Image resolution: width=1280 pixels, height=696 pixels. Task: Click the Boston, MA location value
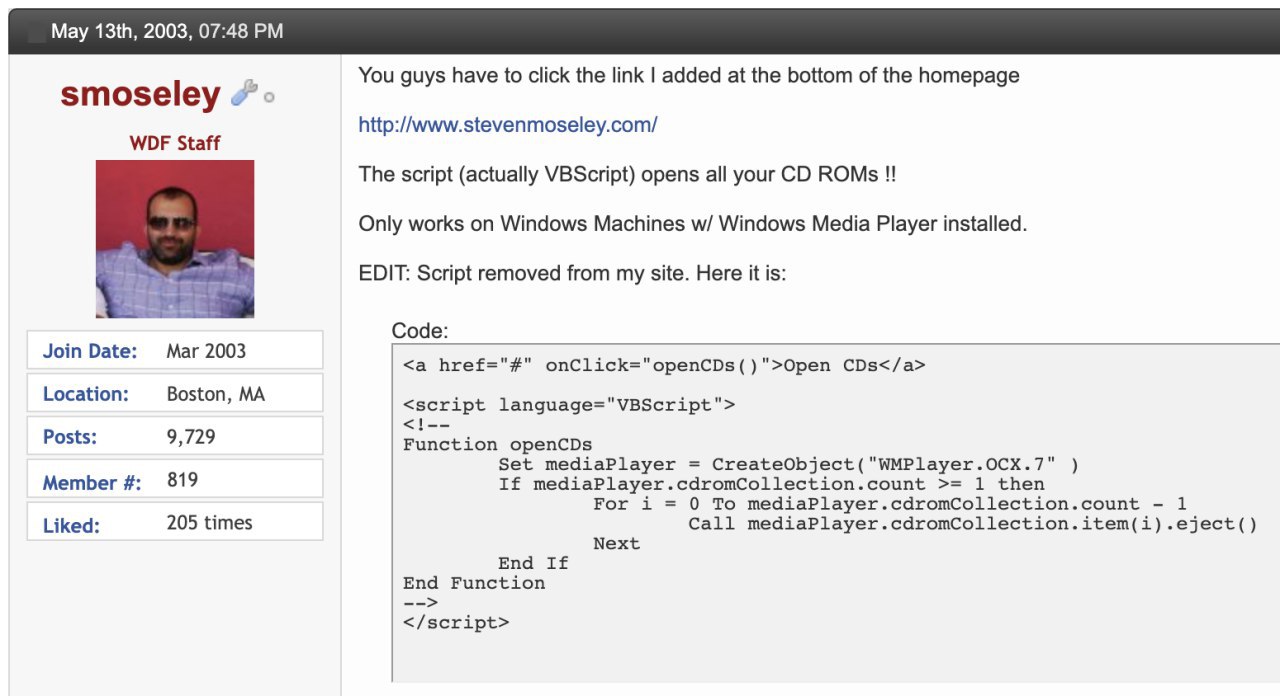point(216,394)
